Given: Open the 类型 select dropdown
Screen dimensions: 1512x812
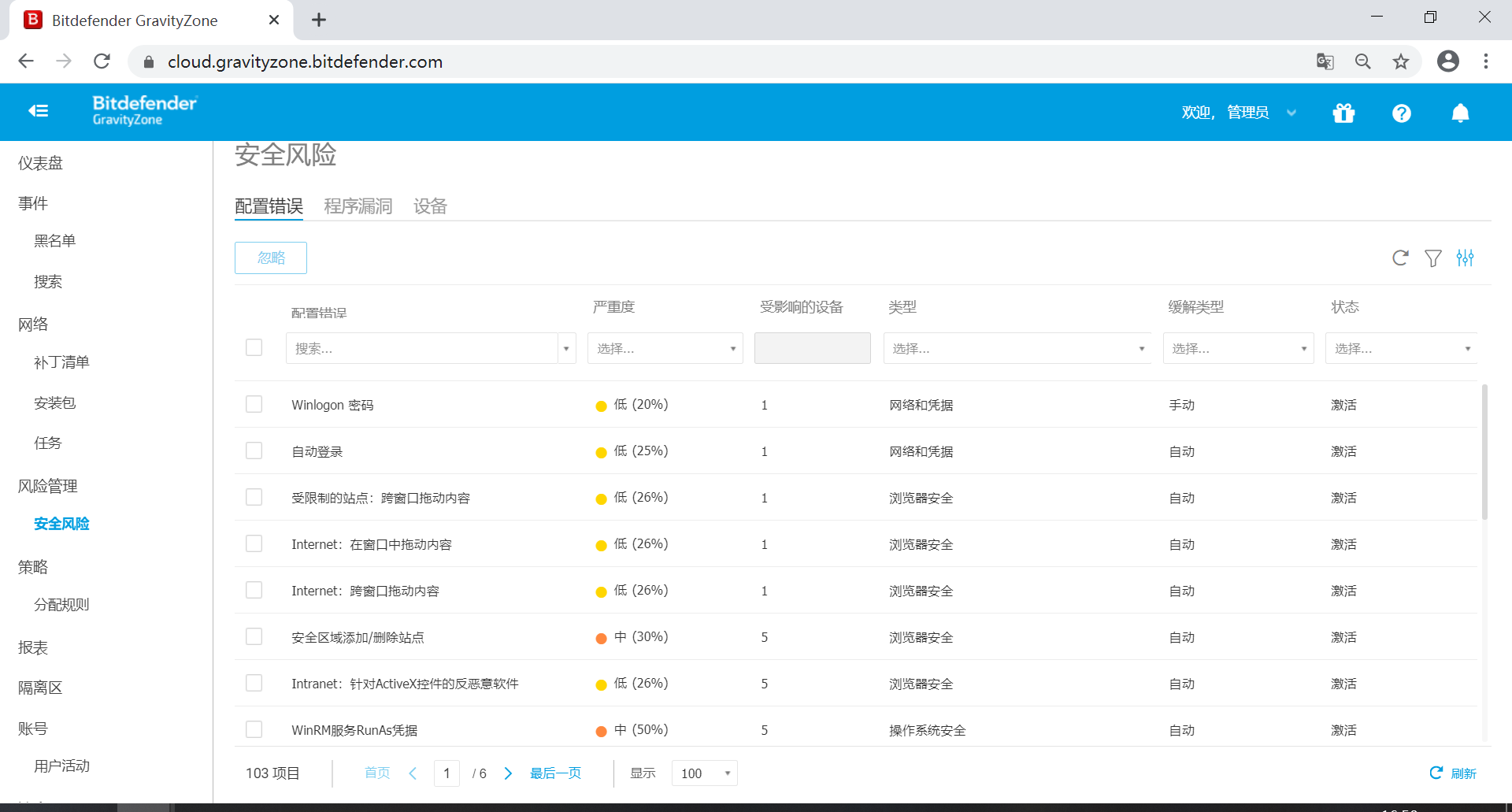Looking at the screenshot, I should pyautogui.click(x=1017, y=348).
